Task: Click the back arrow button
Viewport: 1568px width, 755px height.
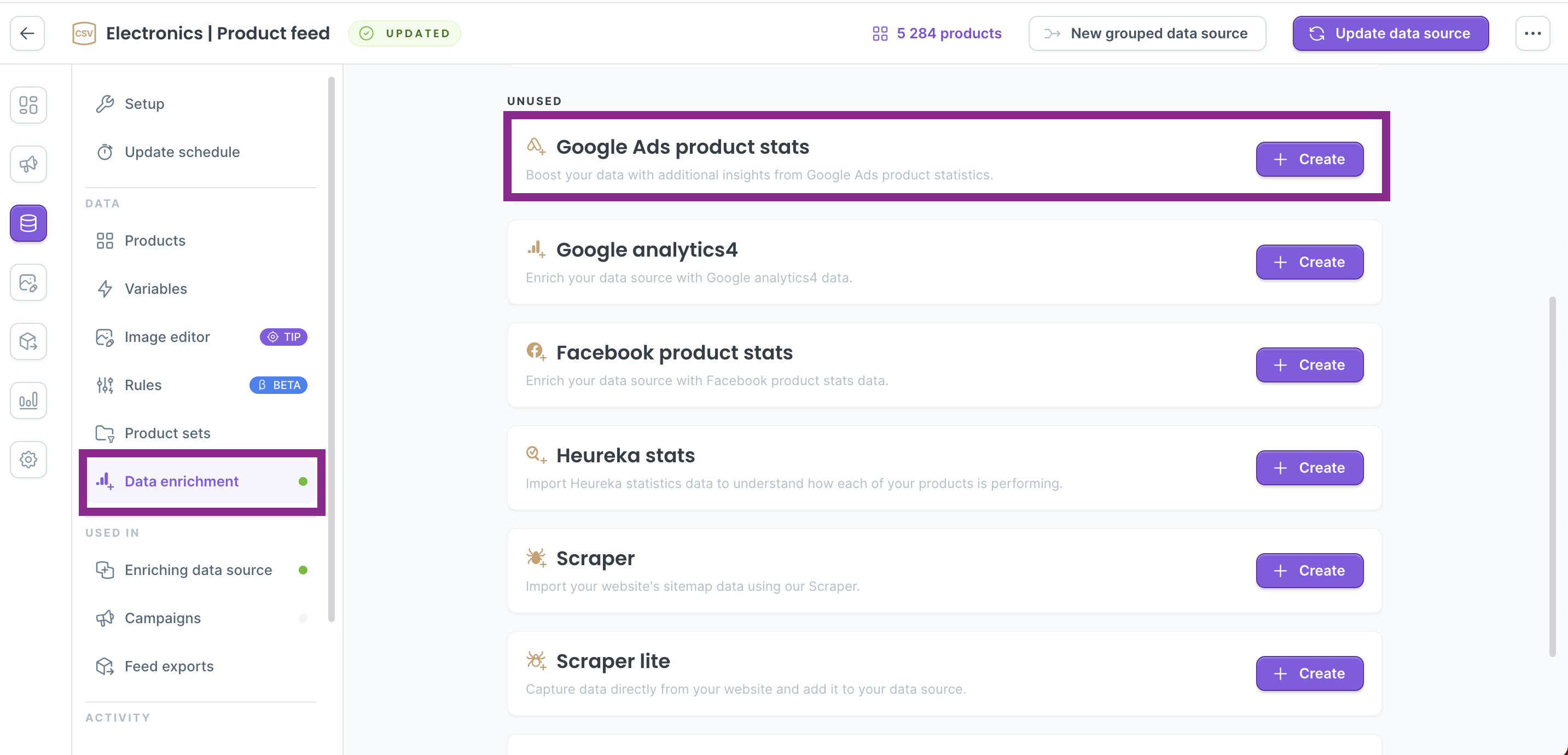Action: pyautogui.click(x=27, y=33)
